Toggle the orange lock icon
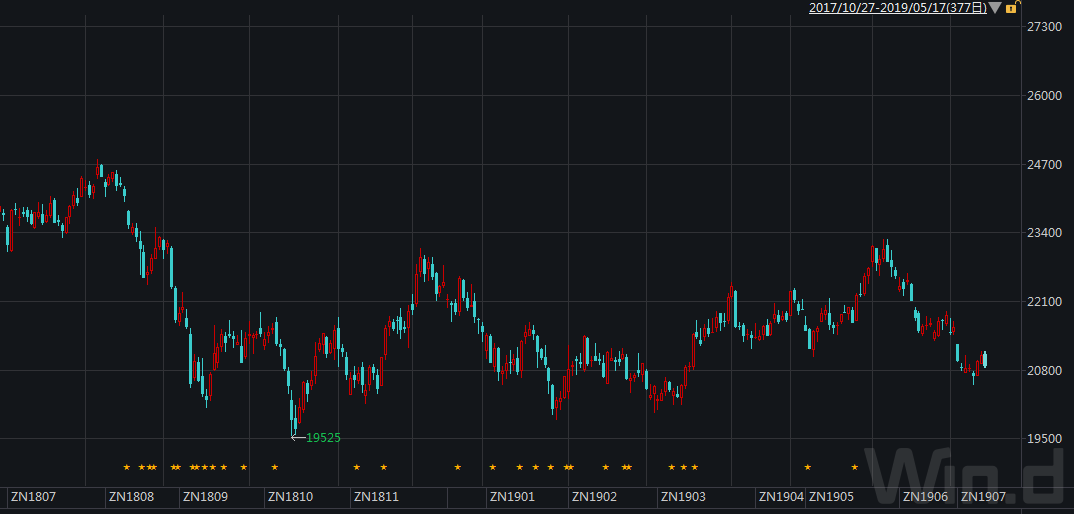 coord(1012,7)
